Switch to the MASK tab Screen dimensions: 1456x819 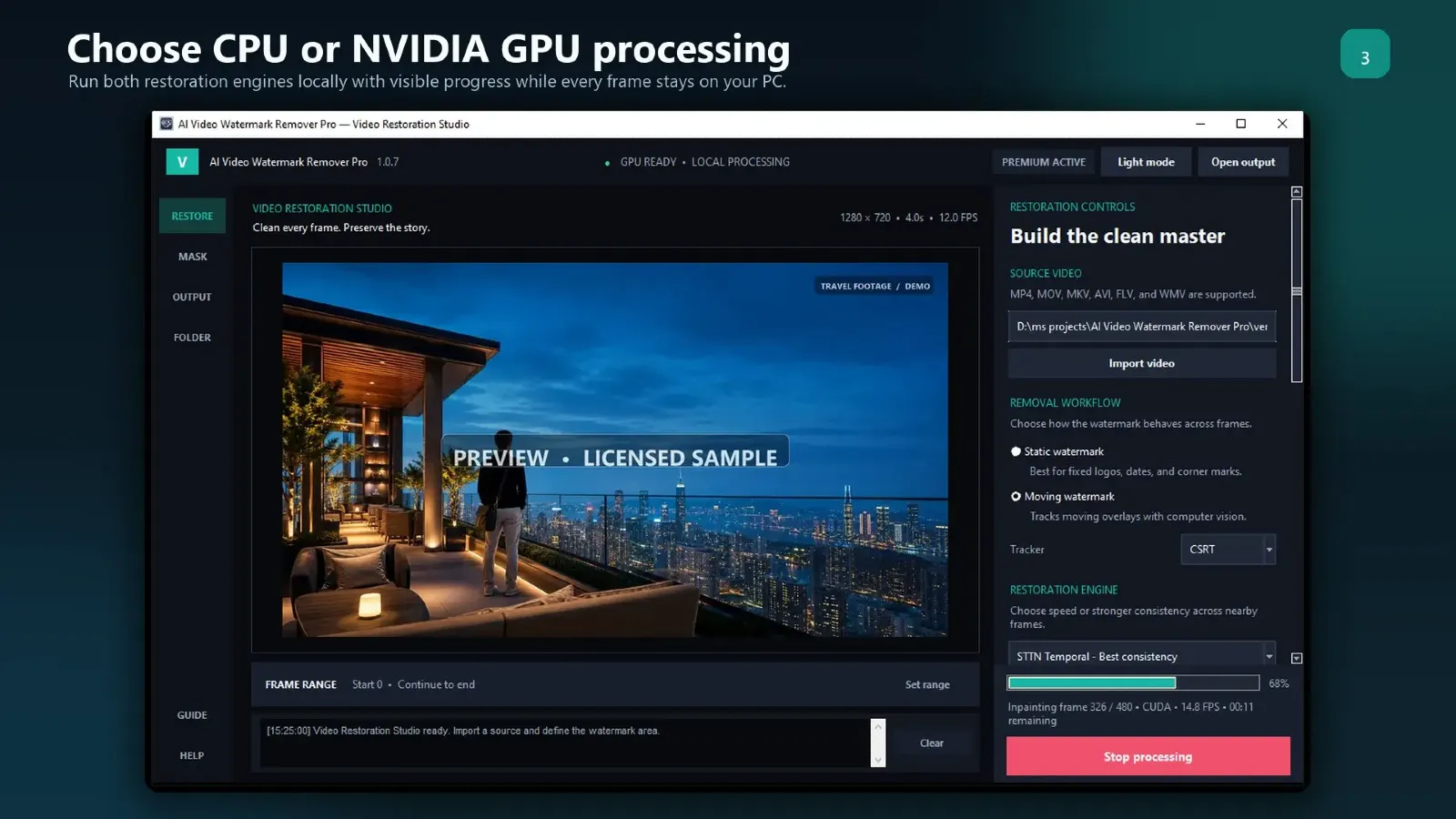[192, 257]
